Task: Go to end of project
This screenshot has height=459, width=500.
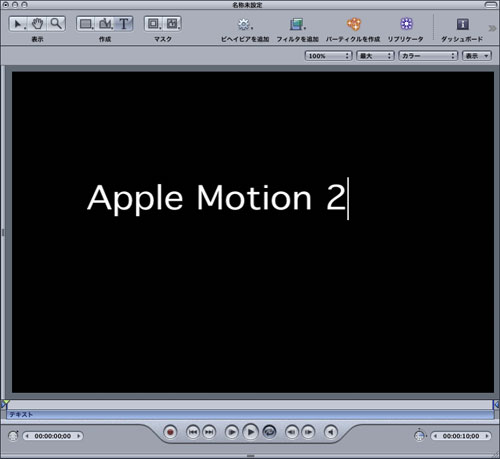Action: [209, 432]
